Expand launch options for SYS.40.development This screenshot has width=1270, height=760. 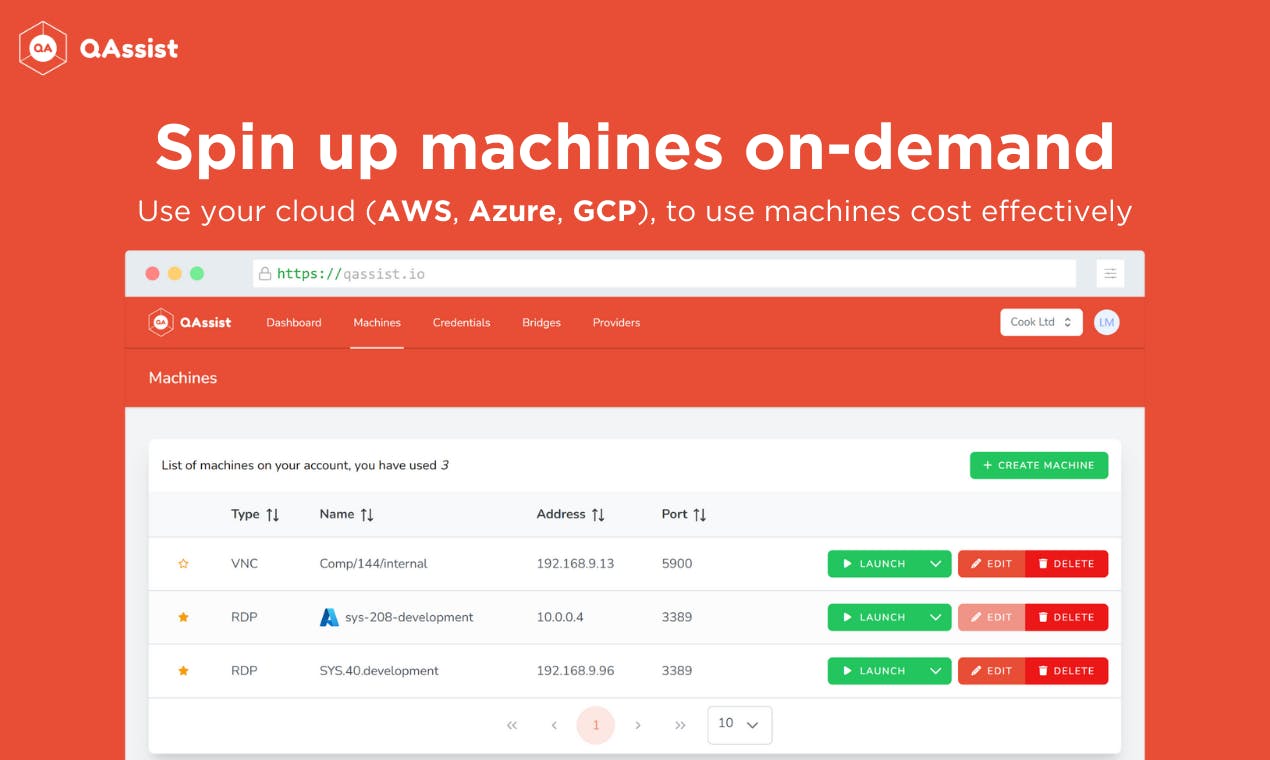935,671
